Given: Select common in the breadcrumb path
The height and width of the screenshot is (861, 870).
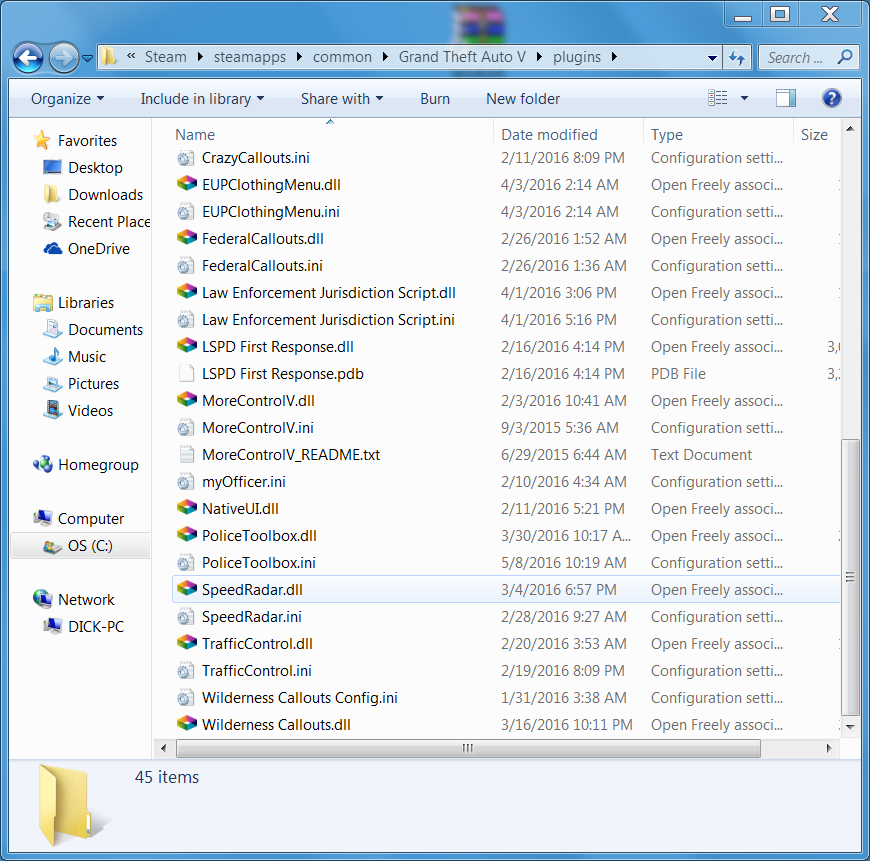Looking at the screenshot, I should [342, 57].
